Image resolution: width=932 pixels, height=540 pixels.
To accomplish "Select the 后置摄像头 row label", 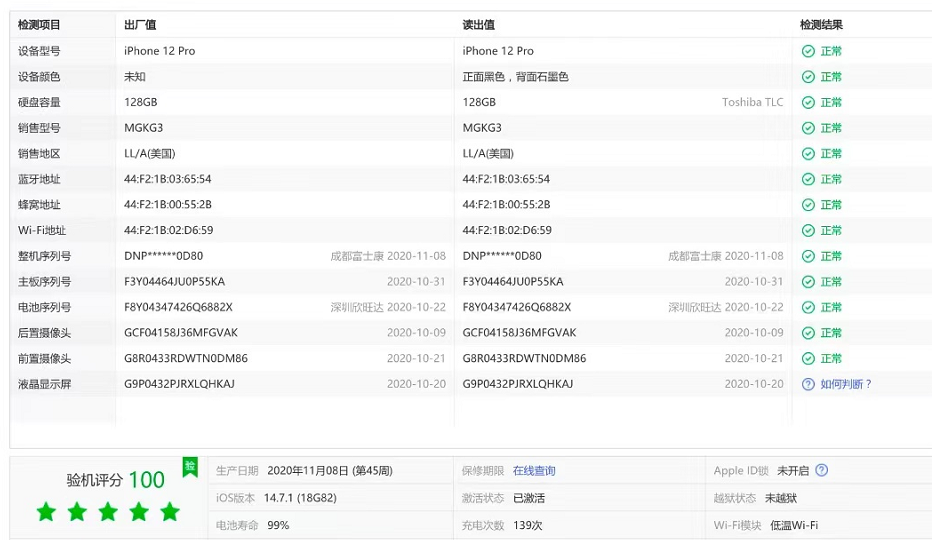I will 45,333.
